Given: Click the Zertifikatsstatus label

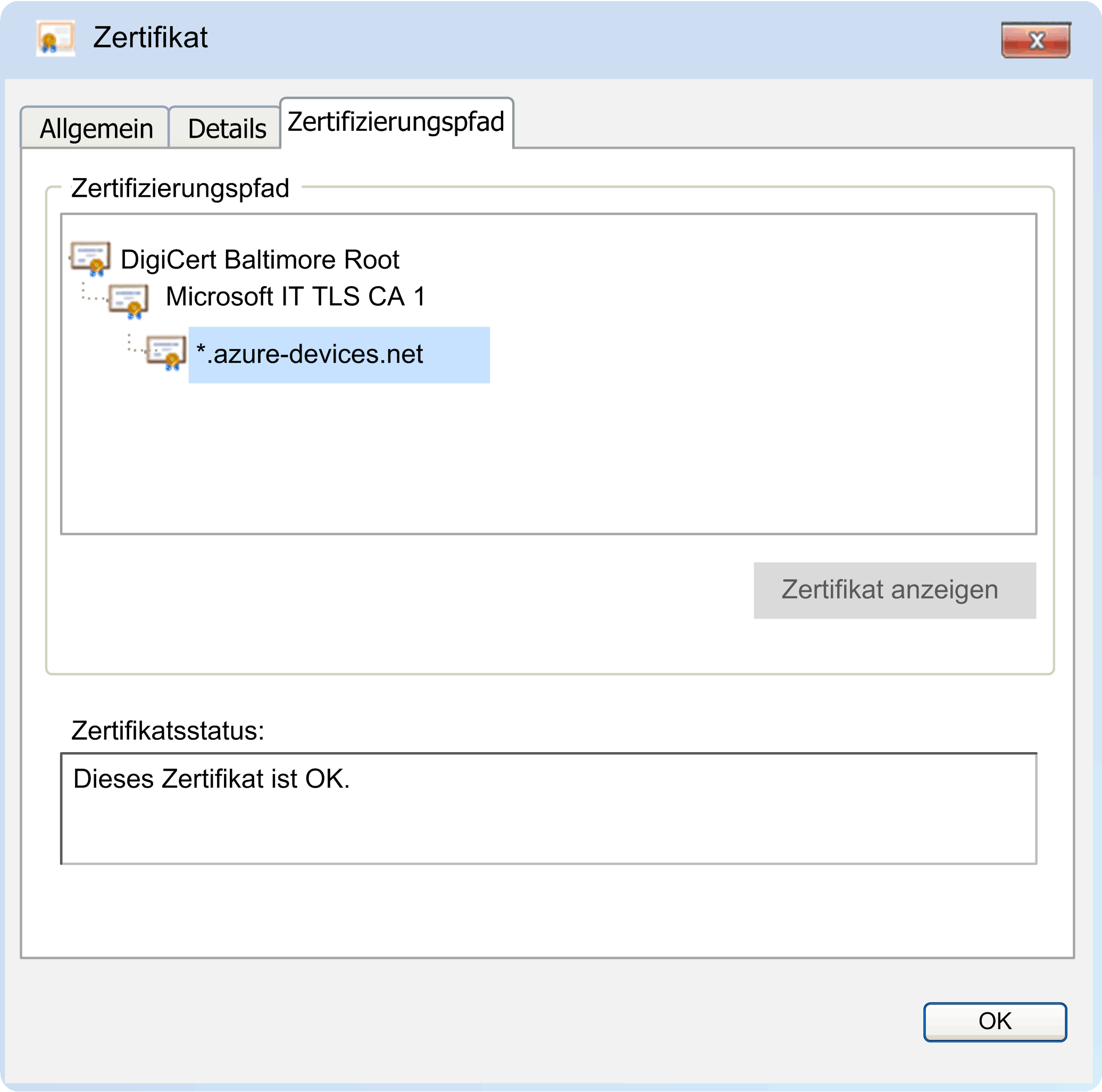Looking at the screenshot, I should point(168,730).
